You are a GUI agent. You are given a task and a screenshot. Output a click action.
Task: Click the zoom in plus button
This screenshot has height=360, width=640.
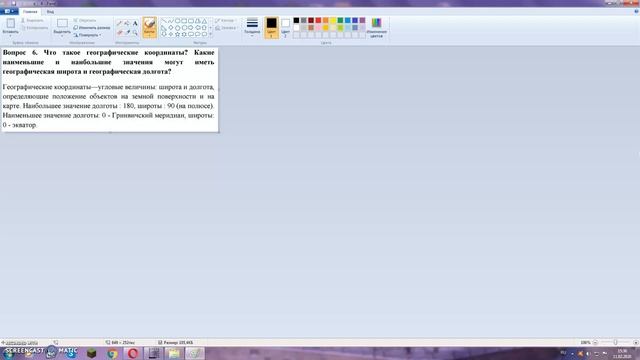[x=636, y=342]
